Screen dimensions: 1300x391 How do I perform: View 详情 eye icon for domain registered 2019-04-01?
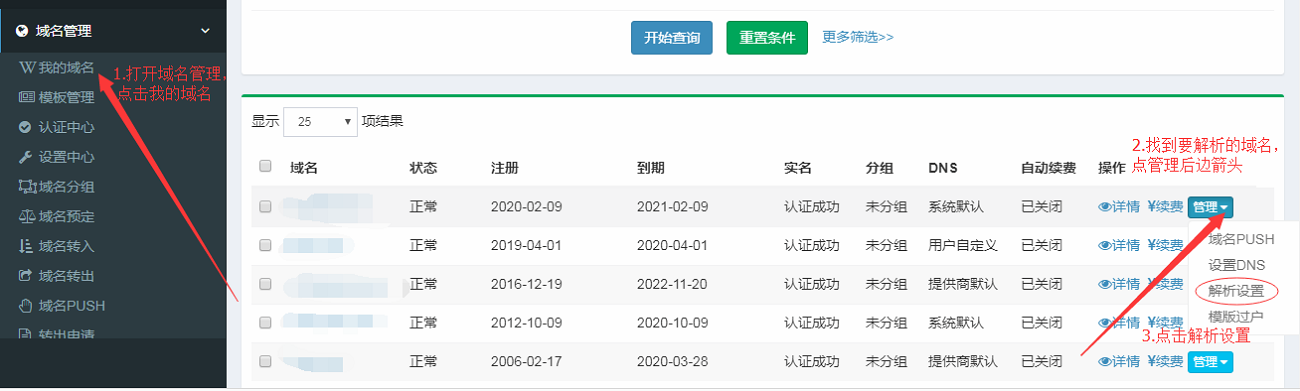[1119, 245]
